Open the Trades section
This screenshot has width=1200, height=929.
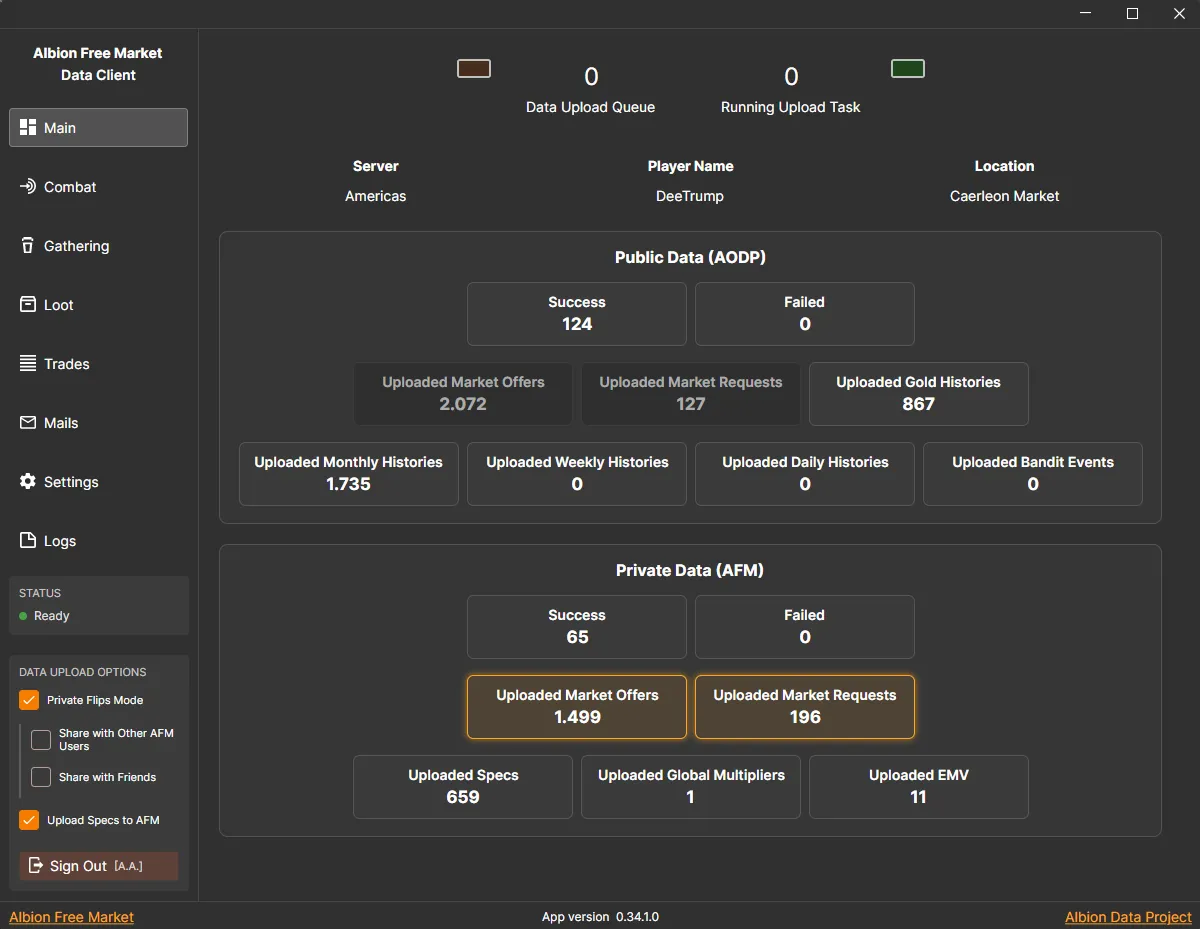pos(98,364)
